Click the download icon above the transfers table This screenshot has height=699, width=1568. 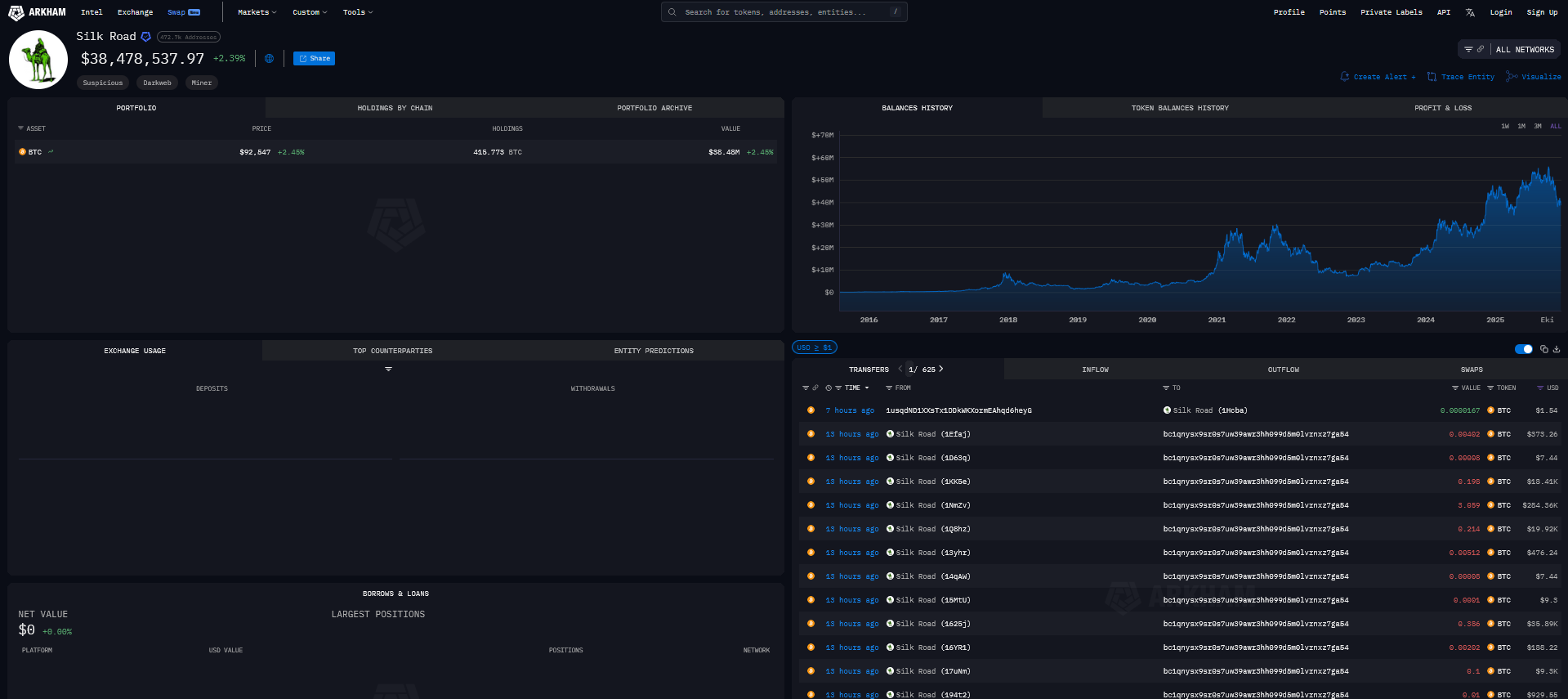click(x=1557, y=349)
